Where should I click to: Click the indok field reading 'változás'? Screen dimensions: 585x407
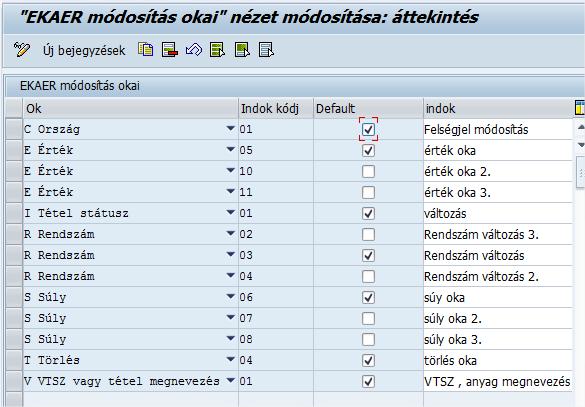point(498,213)
